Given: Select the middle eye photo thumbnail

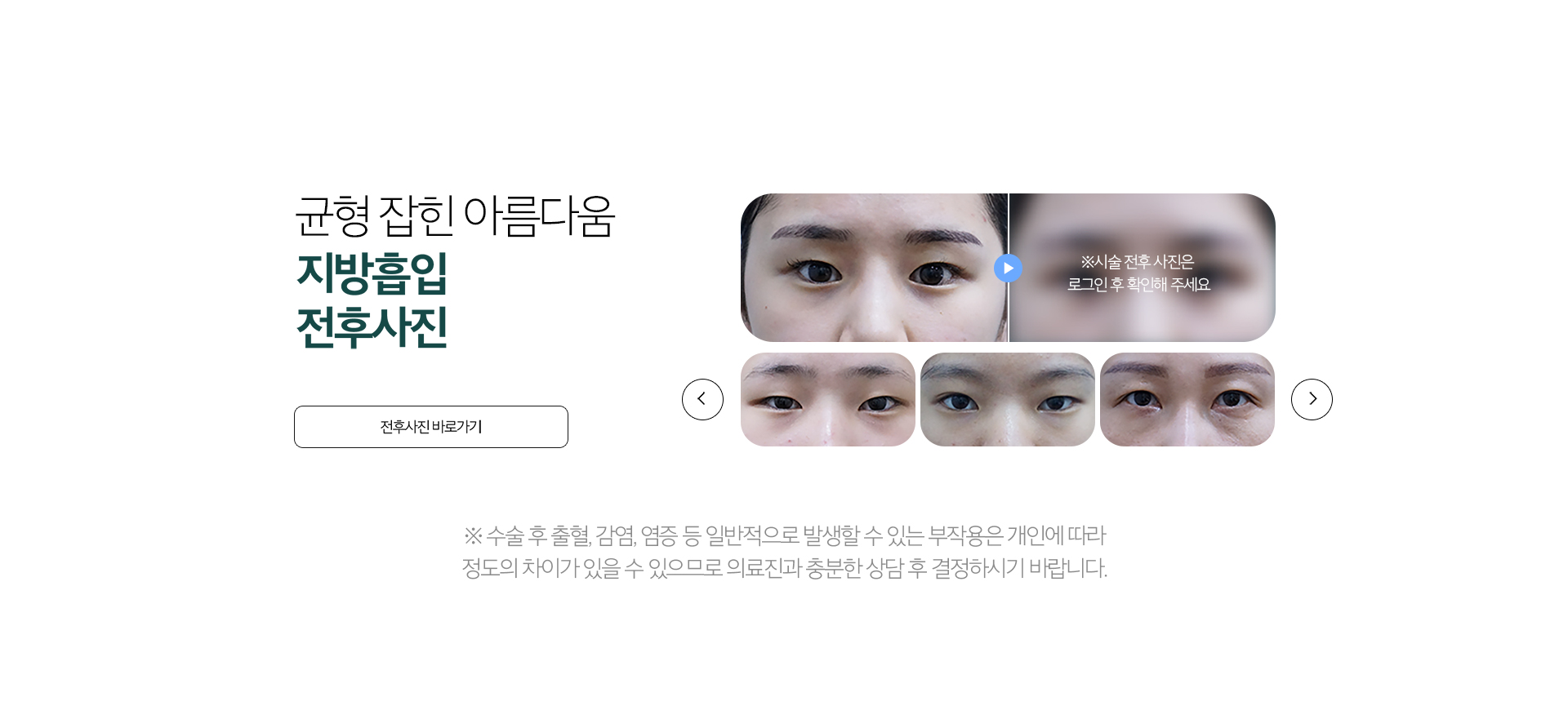Looking at the screenshot, I should 1008,399.
